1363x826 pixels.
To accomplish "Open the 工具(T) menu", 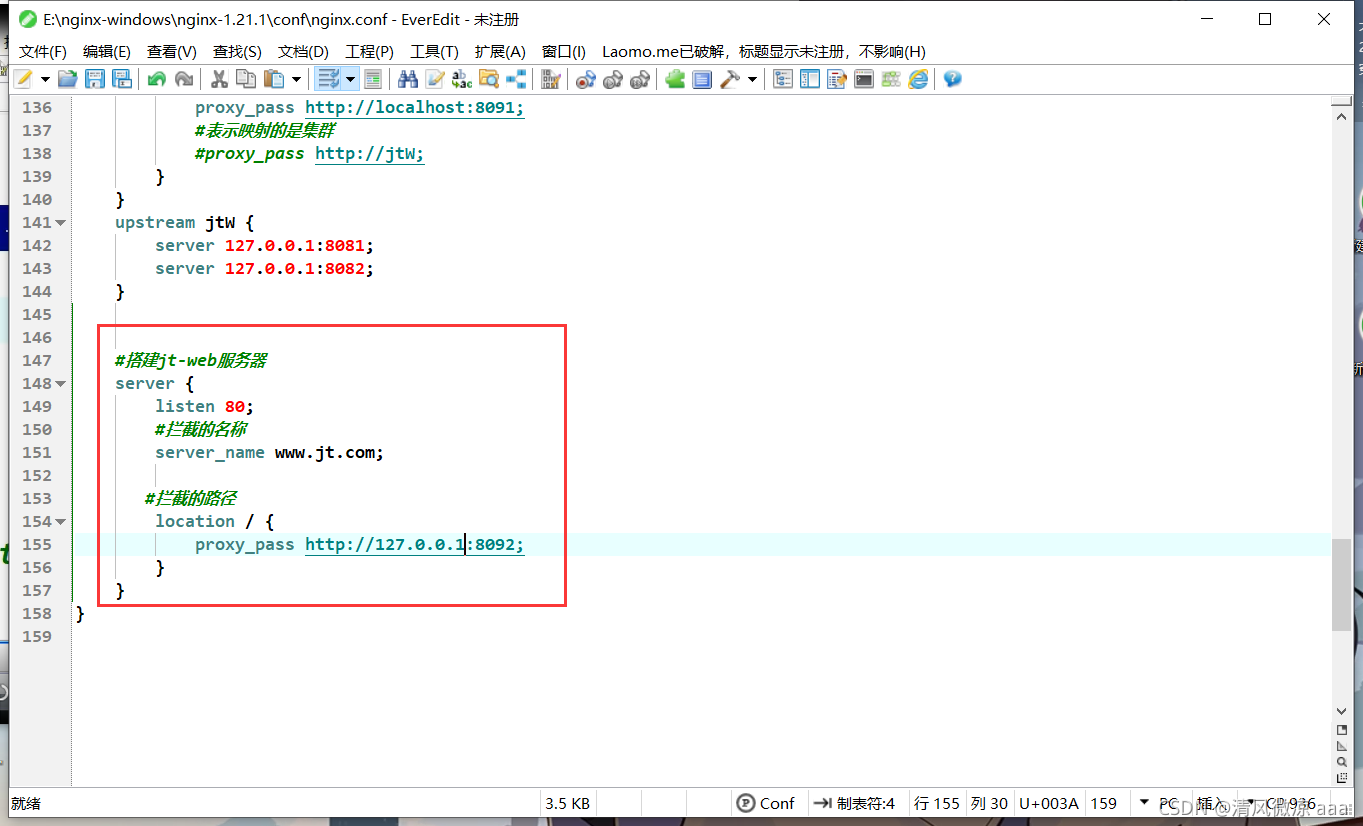I will (x=434, y=52).
